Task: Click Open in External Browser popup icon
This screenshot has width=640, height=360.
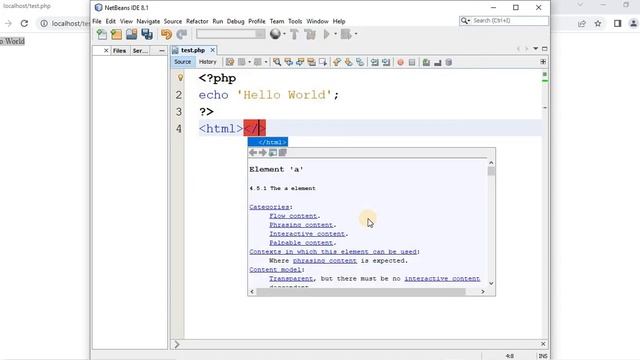Action: pyautogui.click(x=273, y=152)
